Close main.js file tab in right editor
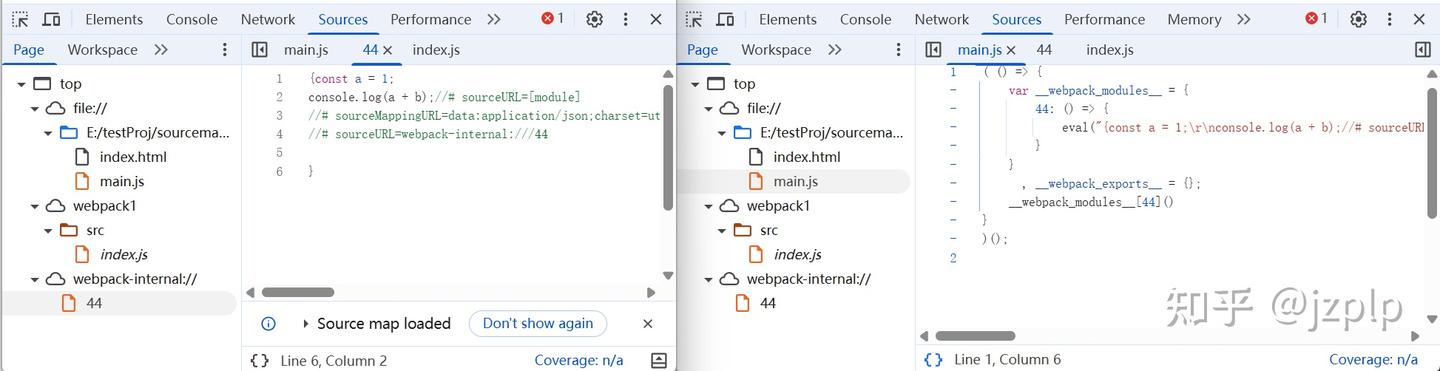 (x=1011, y=50)
